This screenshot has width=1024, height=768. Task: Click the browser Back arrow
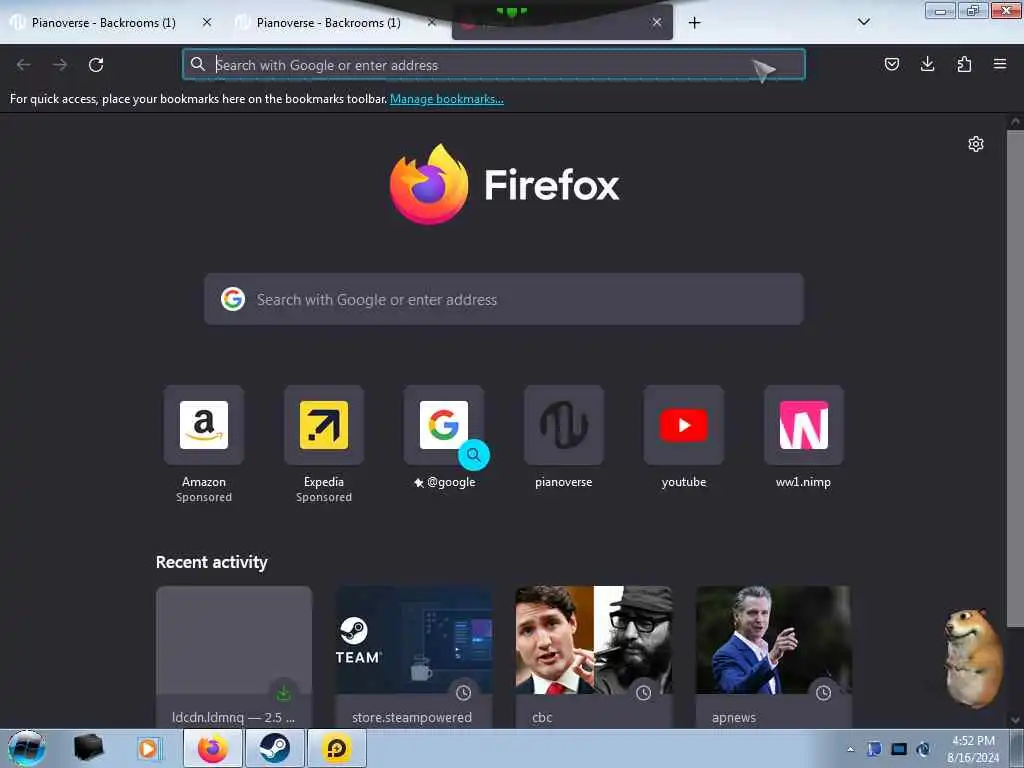24,65
